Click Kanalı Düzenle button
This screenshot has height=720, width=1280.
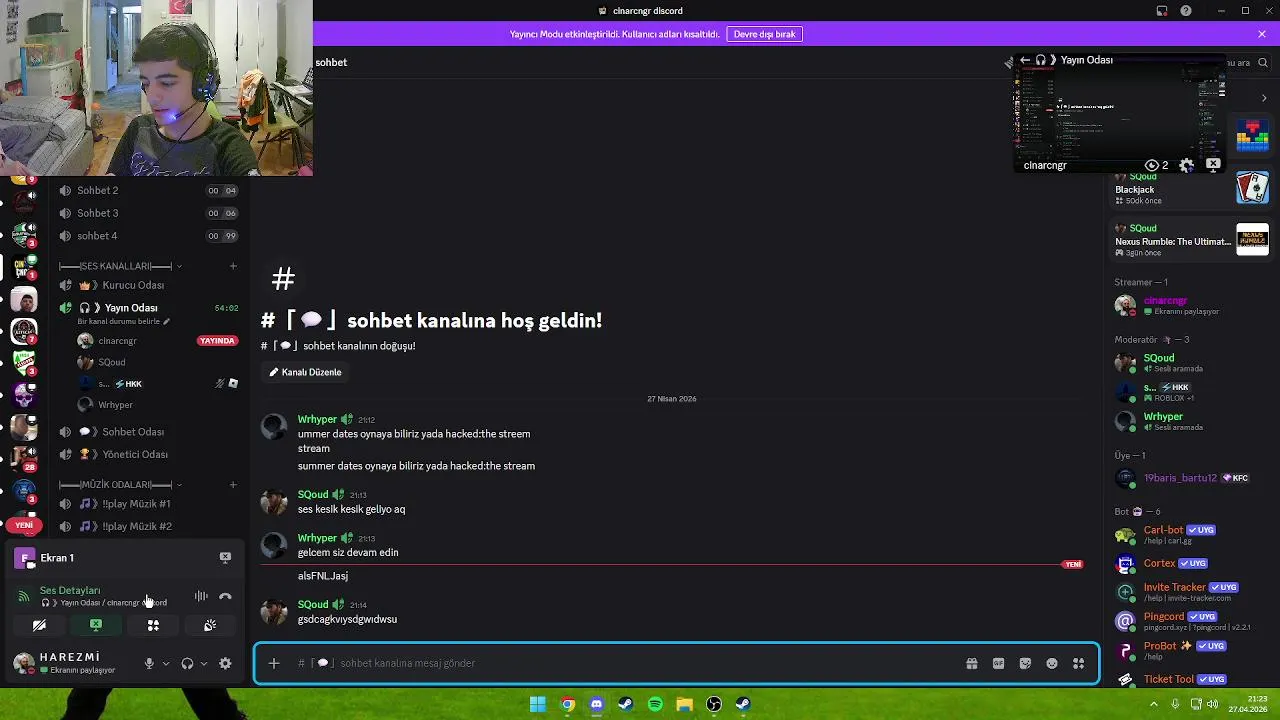coord(305,372)
